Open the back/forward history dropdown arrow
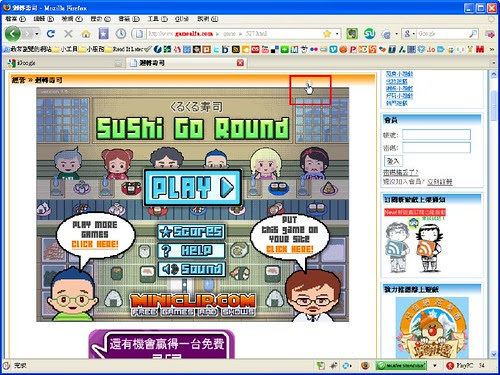This screenshot has height=375, width=500. [37, 34]
